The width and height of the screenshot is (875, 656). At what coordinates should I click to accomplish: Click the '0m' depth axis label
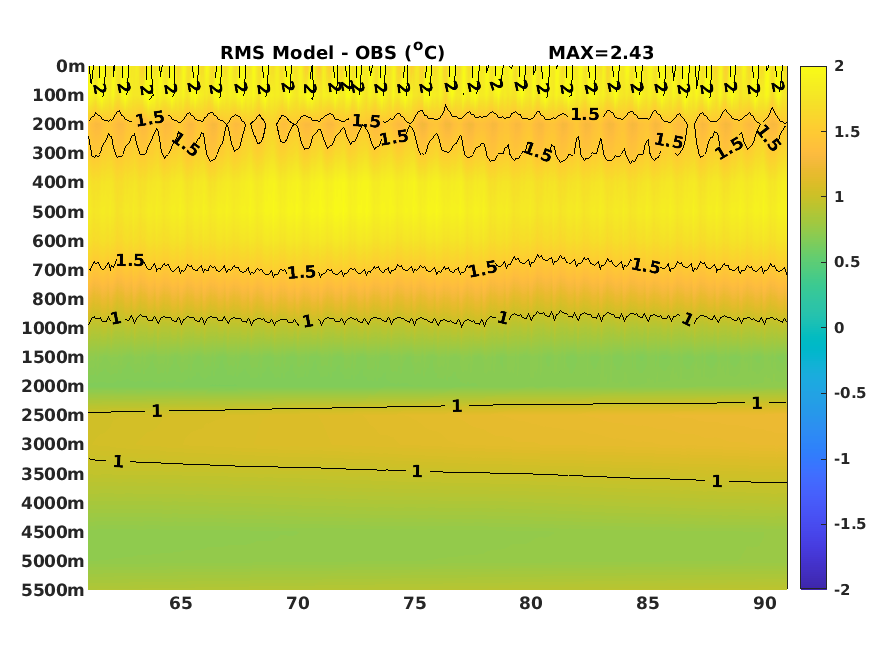pyautogui.click(x=70, y=66)
